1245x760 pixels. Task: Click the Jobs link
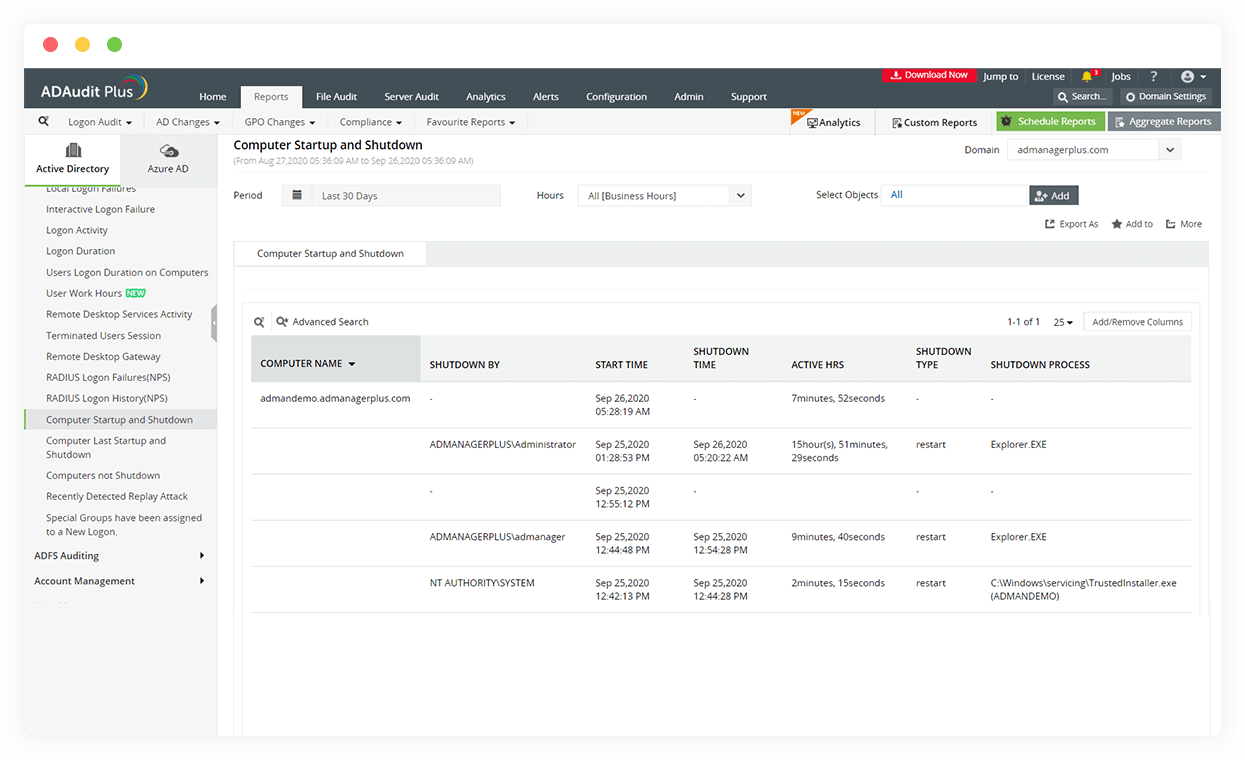pyautogui.click(x=1121, y=76)
